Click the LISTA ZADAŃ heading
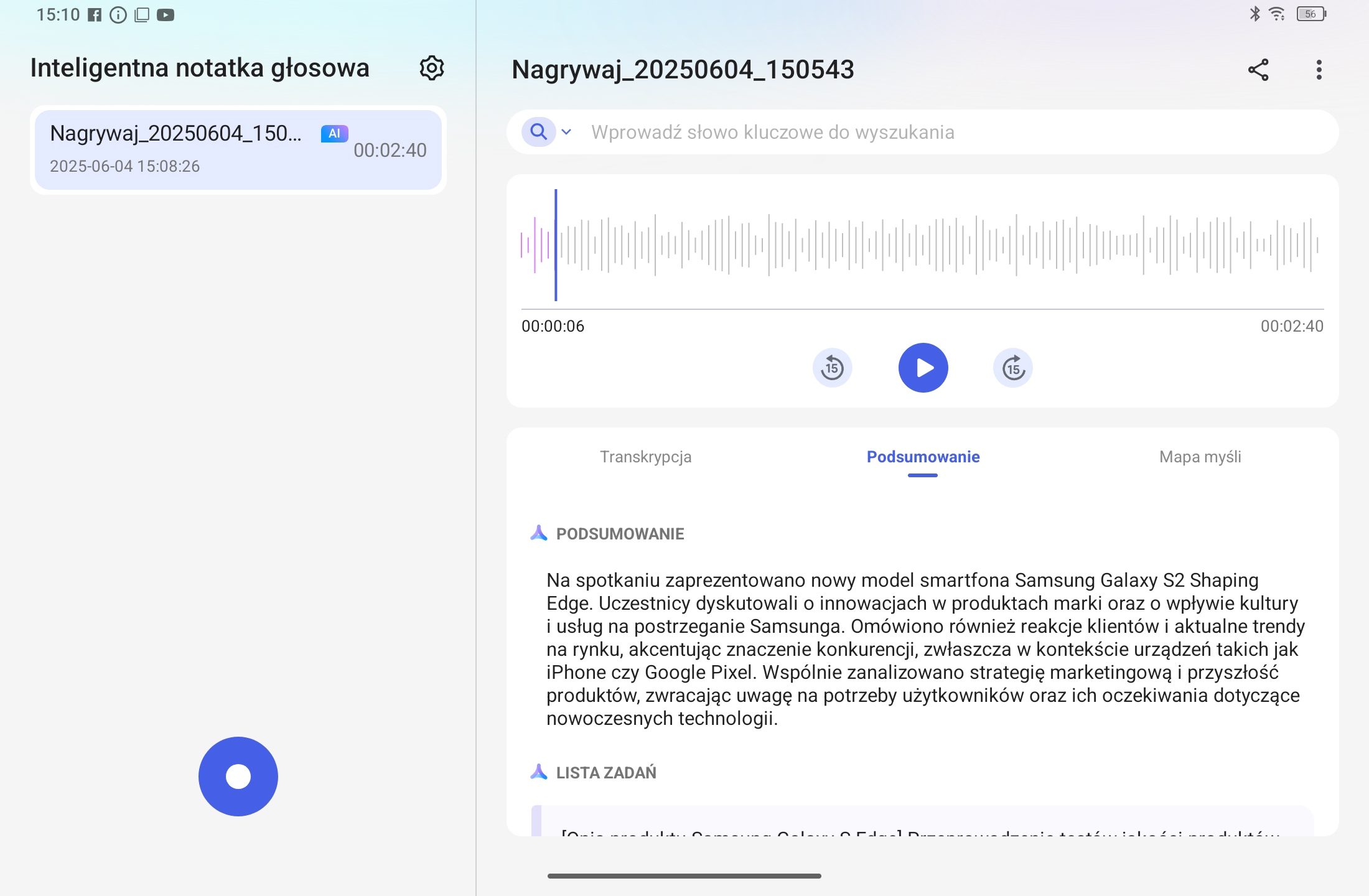Image resolution: width=1369 pixels, height=896 pixels. tap(606, 773)
